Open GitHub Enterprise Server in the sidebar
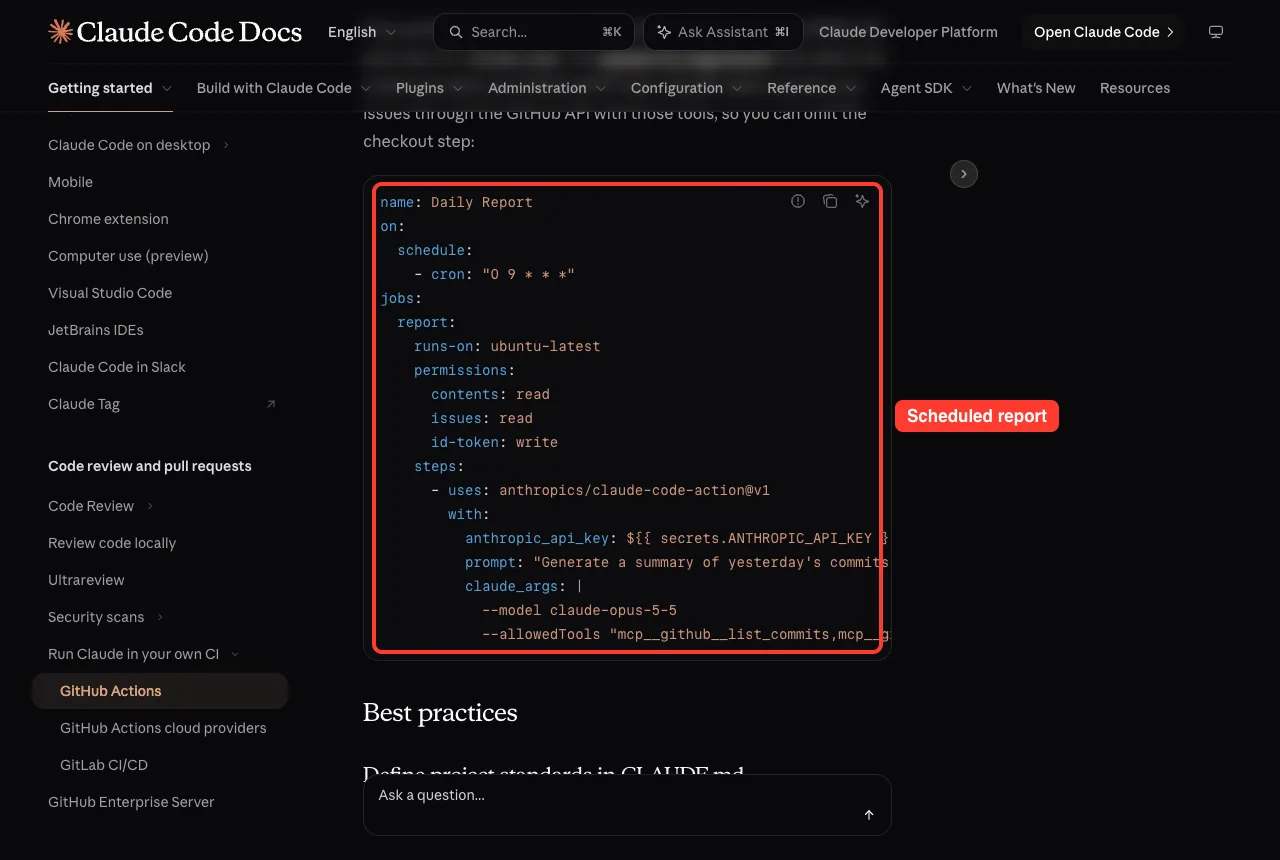Viewport: 1280px width, 860px height. point(131,802)
